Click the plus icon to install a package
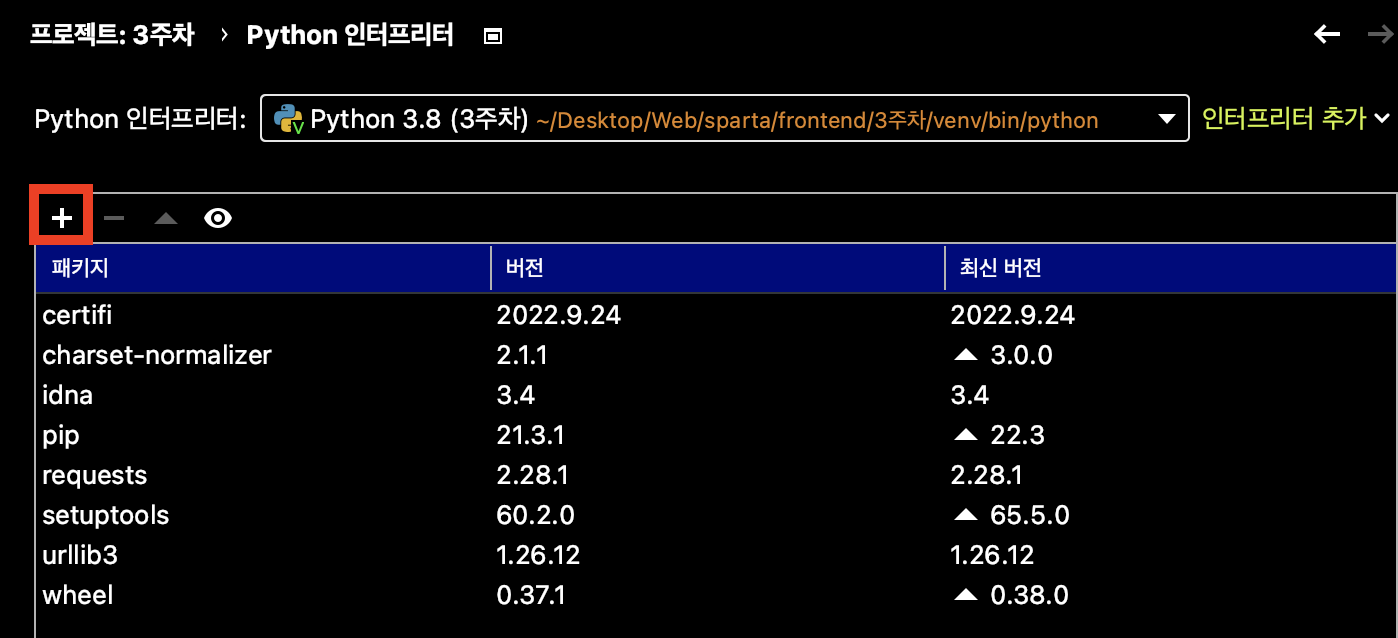The height and width of the screenshot is (638, 1398). [62, 218]
